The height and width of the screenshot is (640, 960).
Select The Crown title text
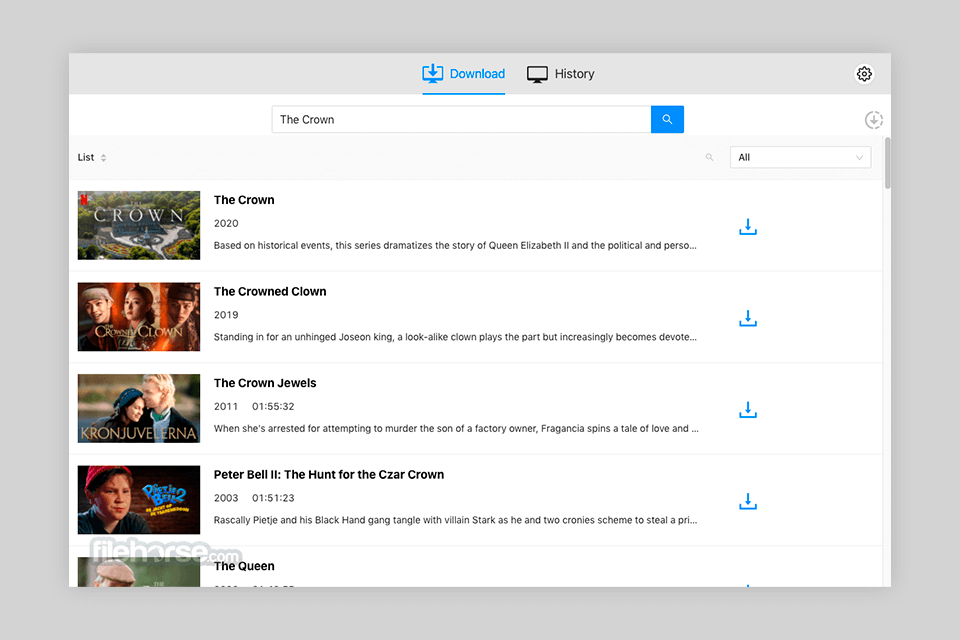244,200
